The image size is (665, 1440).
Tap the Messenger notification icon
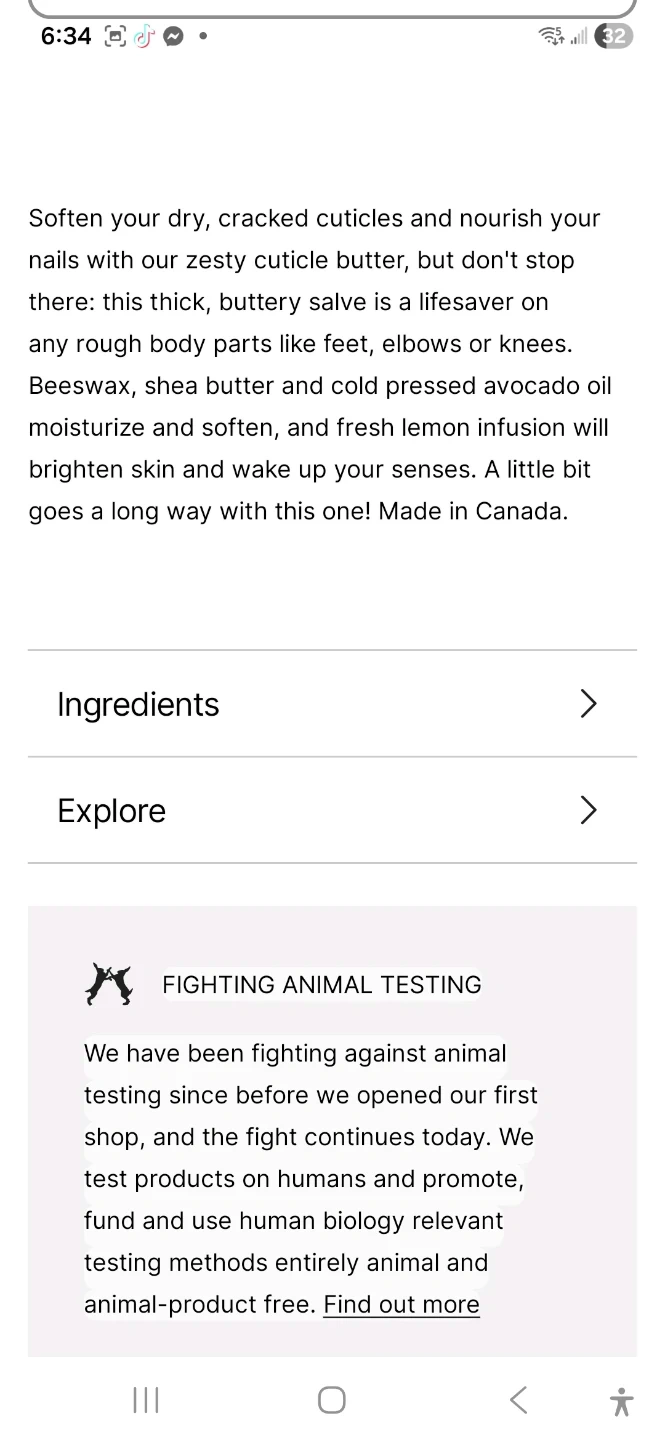pyautogui.click(x=173, y=36)
